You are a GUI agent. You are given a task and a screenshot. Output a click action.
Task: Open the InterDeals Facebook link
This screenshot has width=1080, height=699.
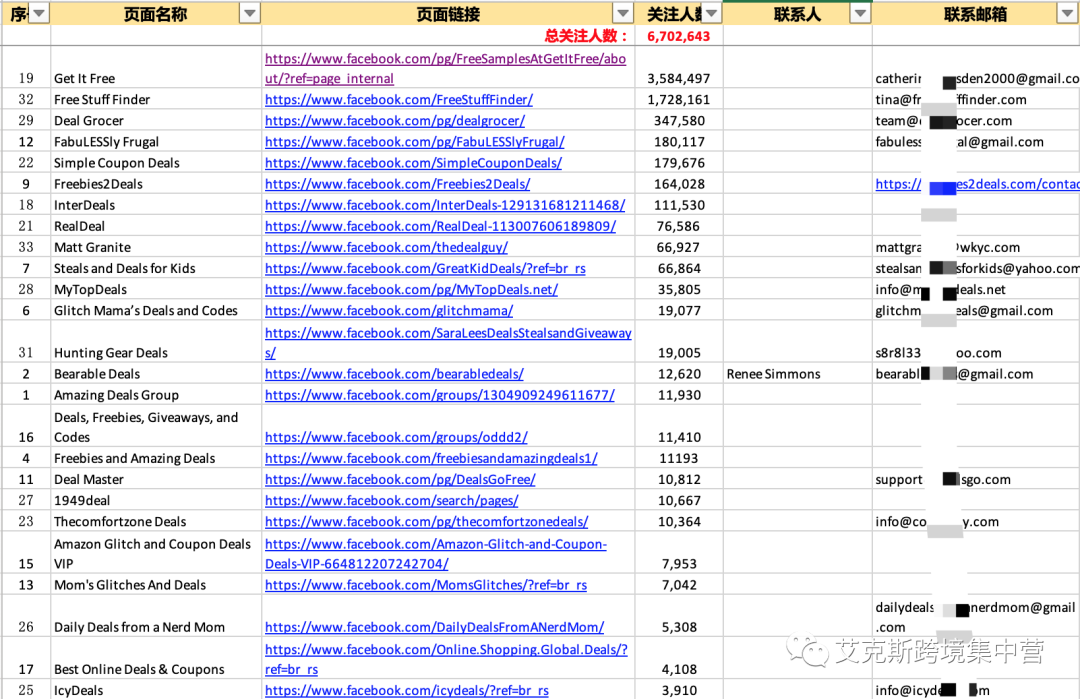point(445,205)
